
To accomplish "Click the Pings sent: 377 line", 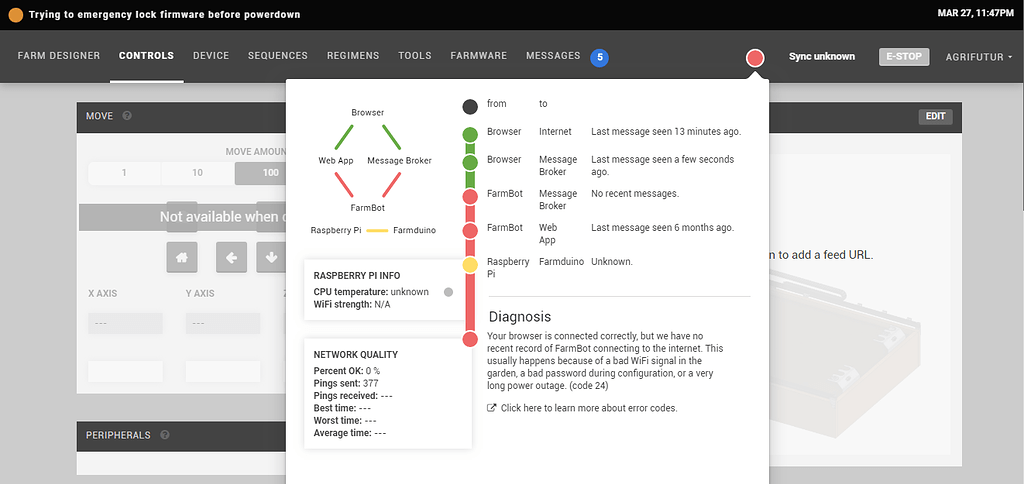I will [346, 383].
